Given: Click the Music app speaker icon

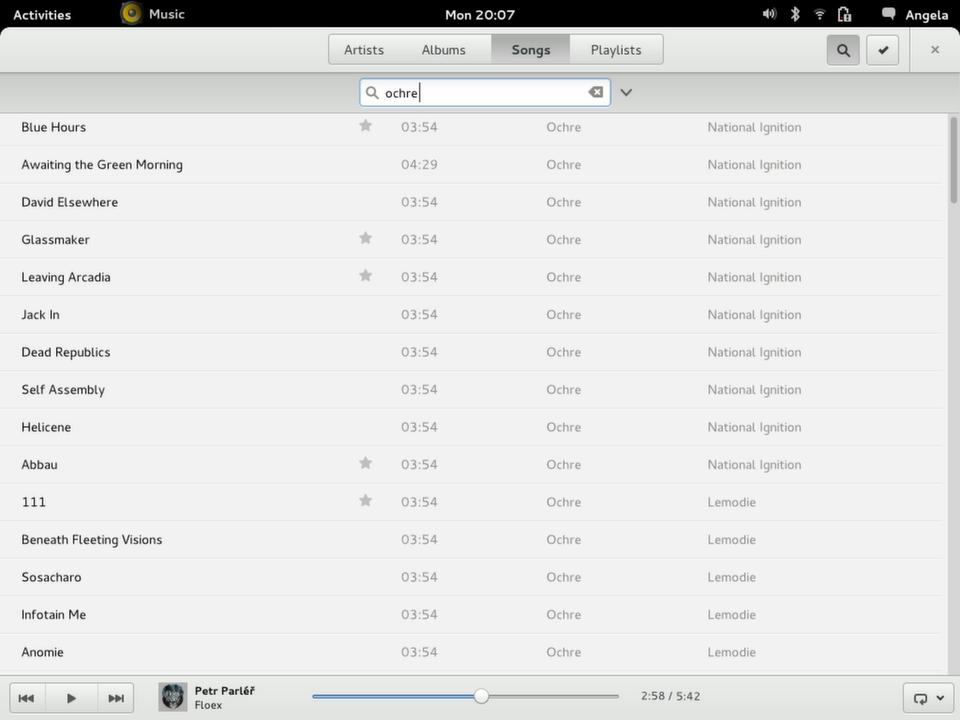Looking at the screenshot, I should click(131, 13).
